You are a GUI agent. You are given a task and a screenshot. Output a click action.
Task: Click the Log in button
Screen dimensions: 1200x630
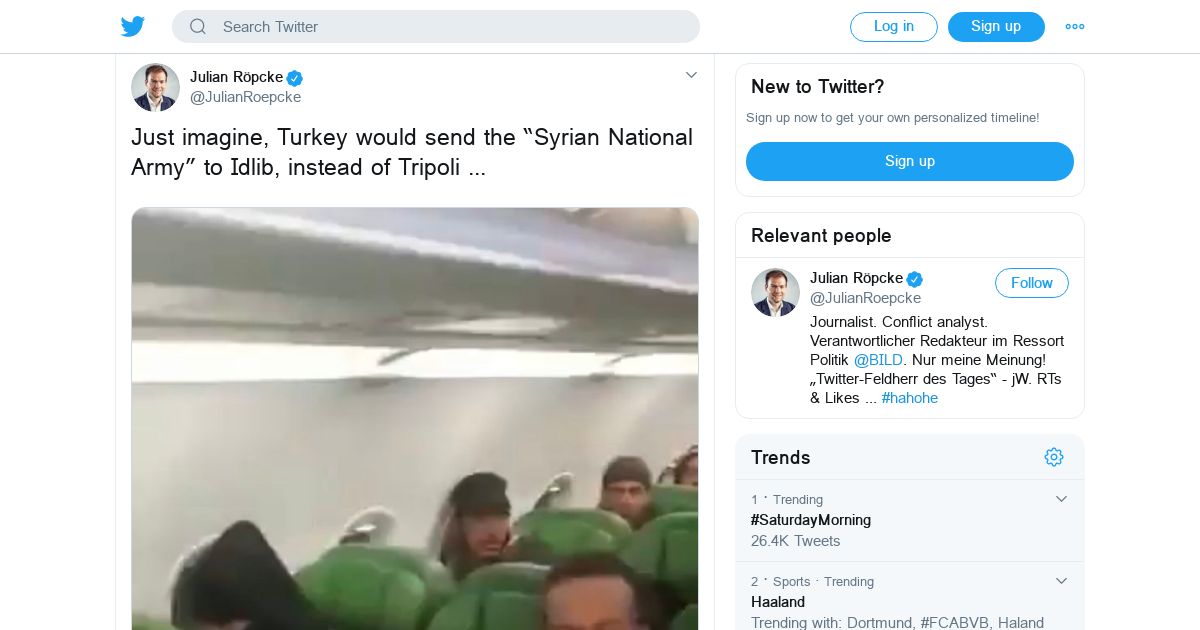click(894, 27)
